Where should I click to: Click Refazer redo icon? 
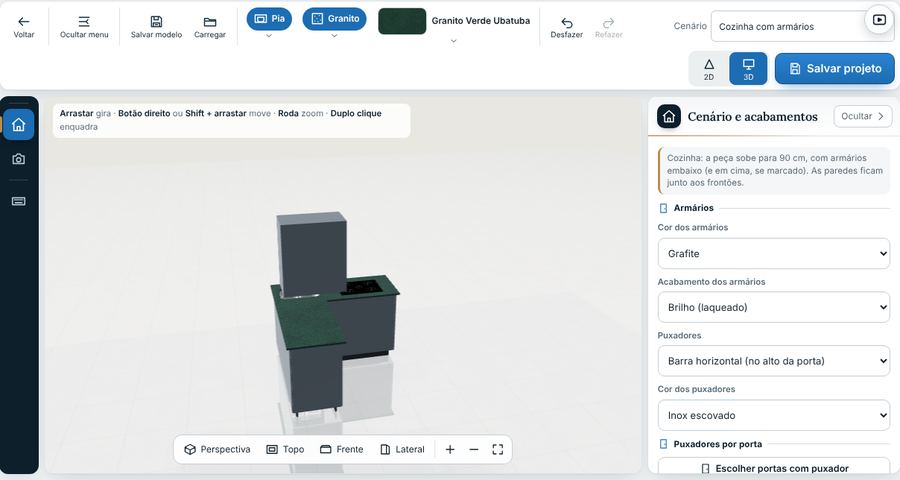click(608, 23)
